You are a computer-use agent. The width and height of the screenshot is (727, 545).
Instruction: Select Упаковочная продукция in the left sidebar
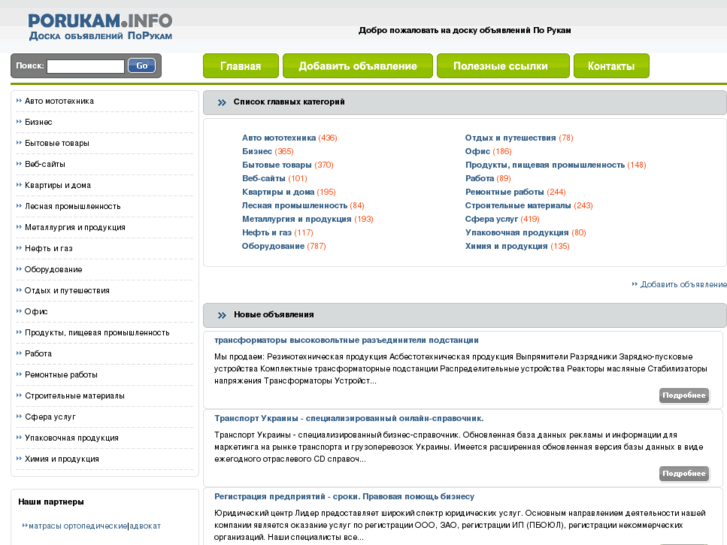click(x=71, y=438)
